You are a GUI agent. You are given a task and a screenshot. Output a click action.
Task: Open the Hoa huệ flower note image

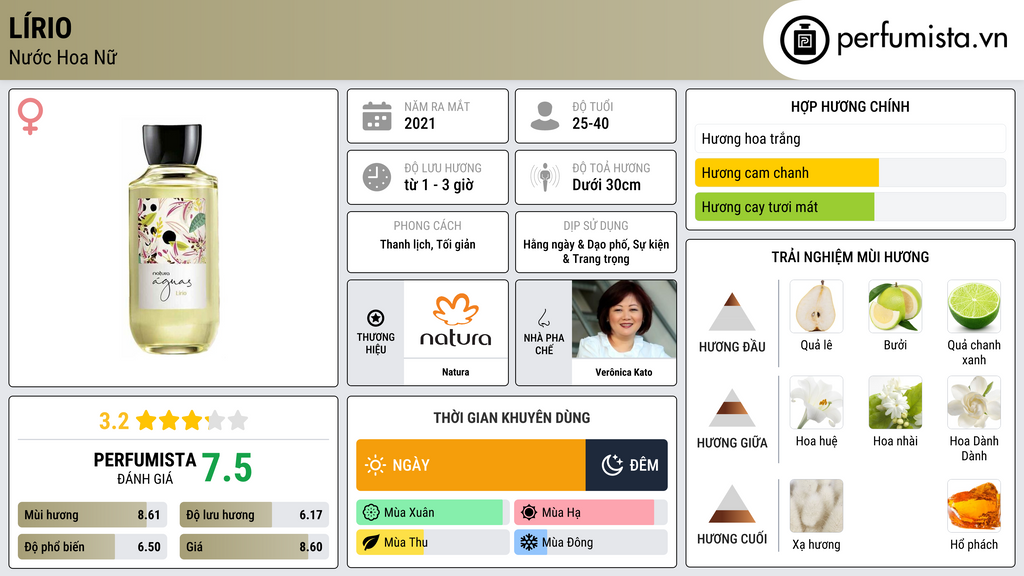(x=816, y=402)
